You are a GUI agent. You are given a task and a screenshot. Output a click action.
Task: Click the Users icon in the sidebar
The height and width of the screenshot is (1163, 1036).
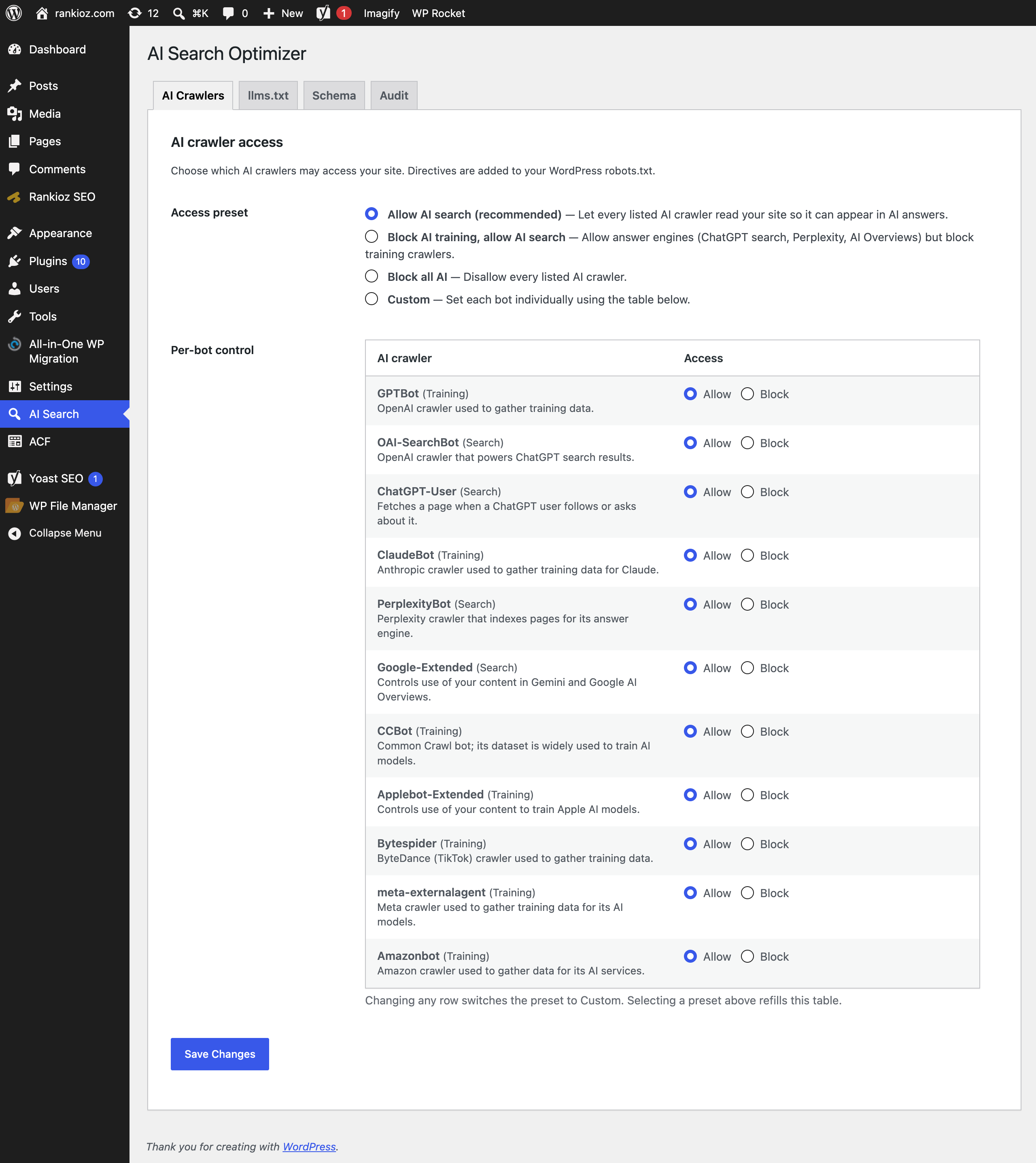(15, 289)
